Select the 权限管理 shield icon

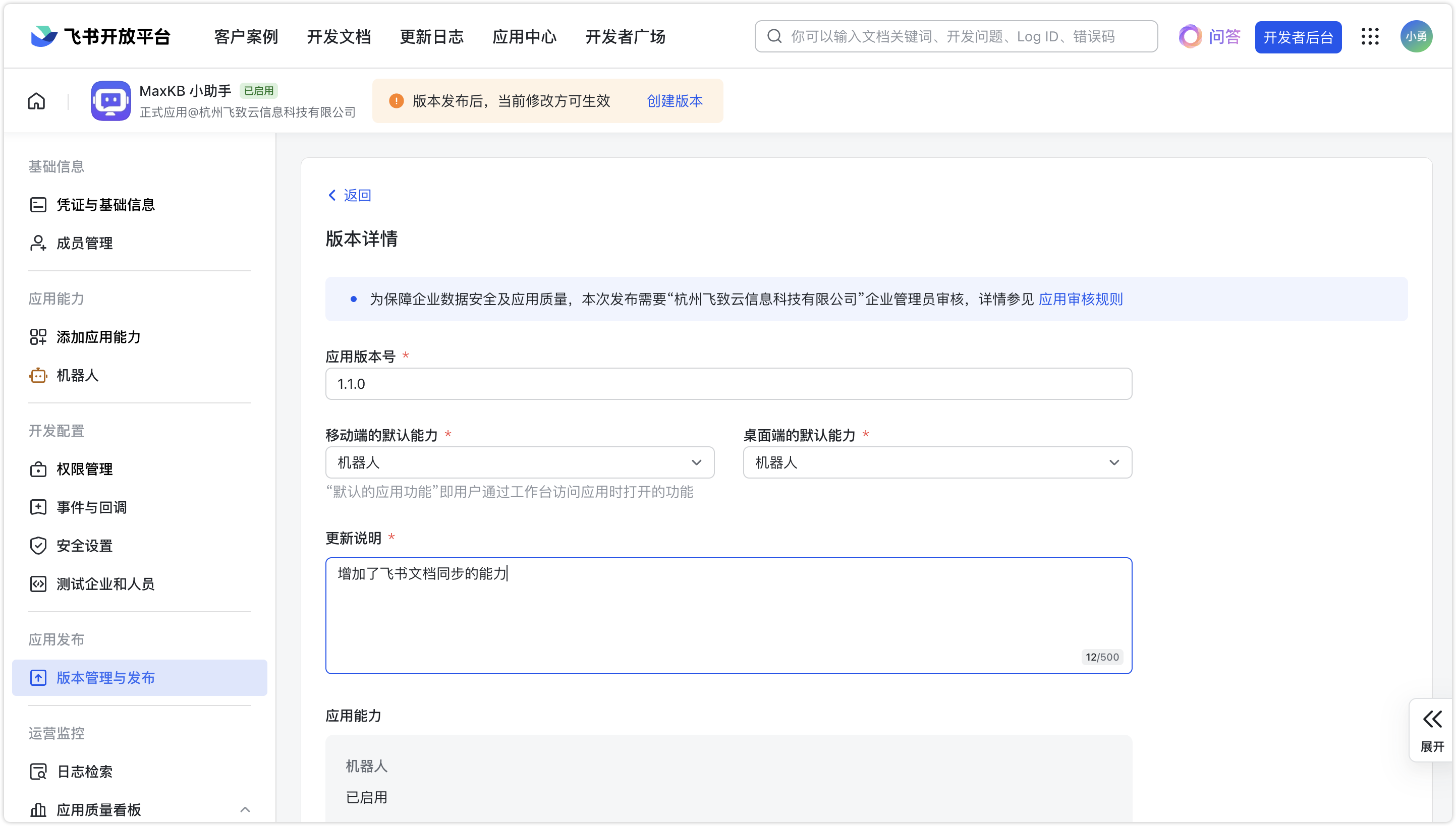point(38,468)
